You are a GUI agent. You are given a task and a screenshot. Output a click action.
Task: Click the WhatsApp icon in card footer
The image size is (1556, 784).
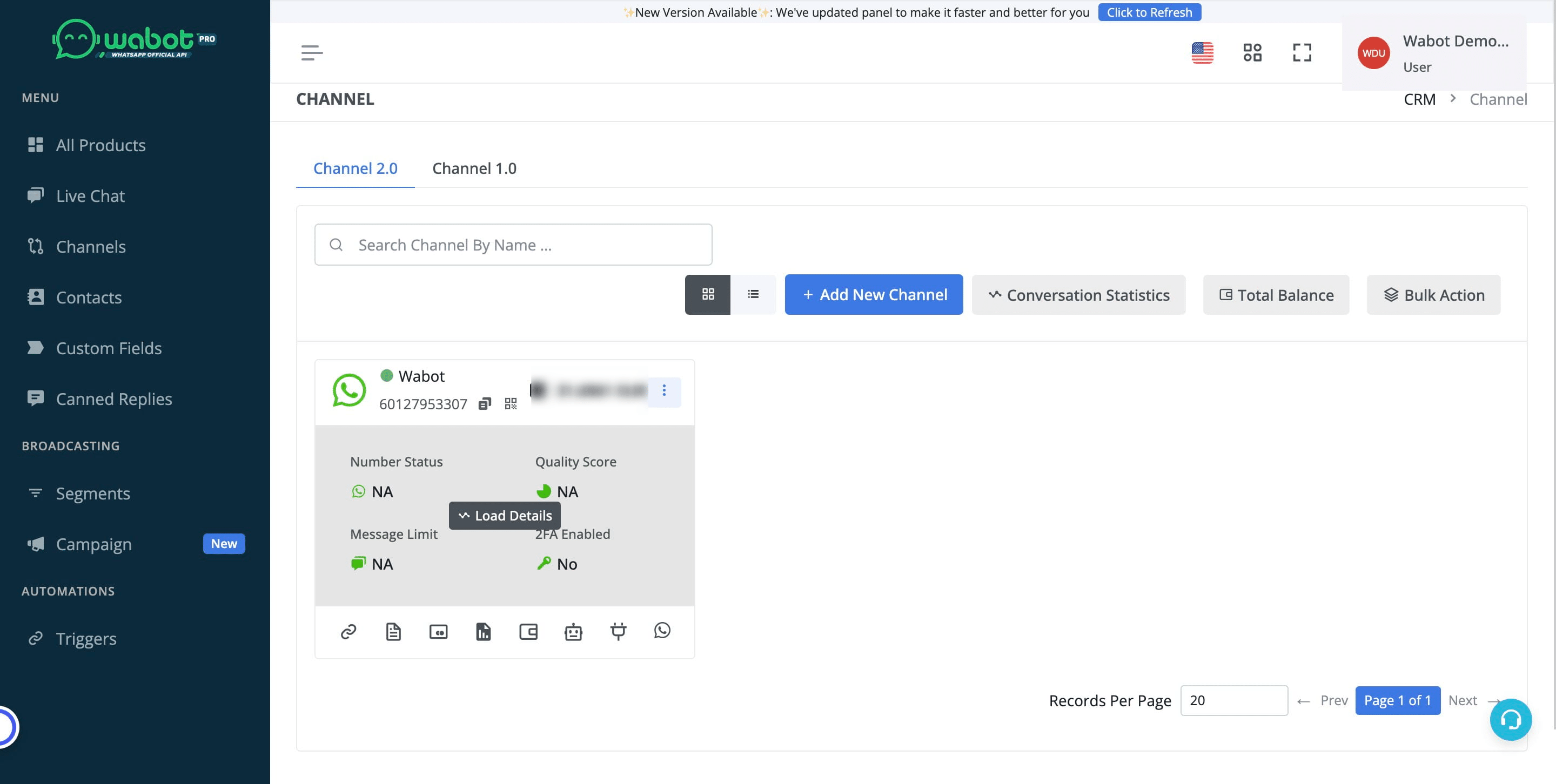pos(662,630)
